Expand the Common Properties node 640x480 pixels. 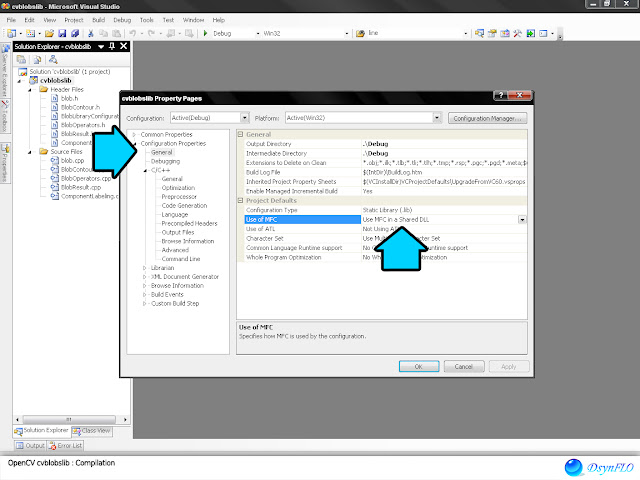click(134, 134)
